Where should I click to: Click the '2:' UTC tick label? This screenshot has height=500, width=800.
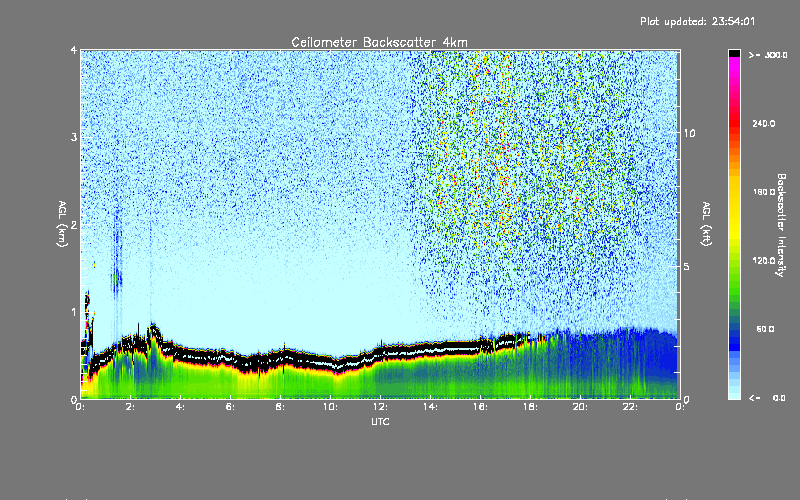pos(131,407)
